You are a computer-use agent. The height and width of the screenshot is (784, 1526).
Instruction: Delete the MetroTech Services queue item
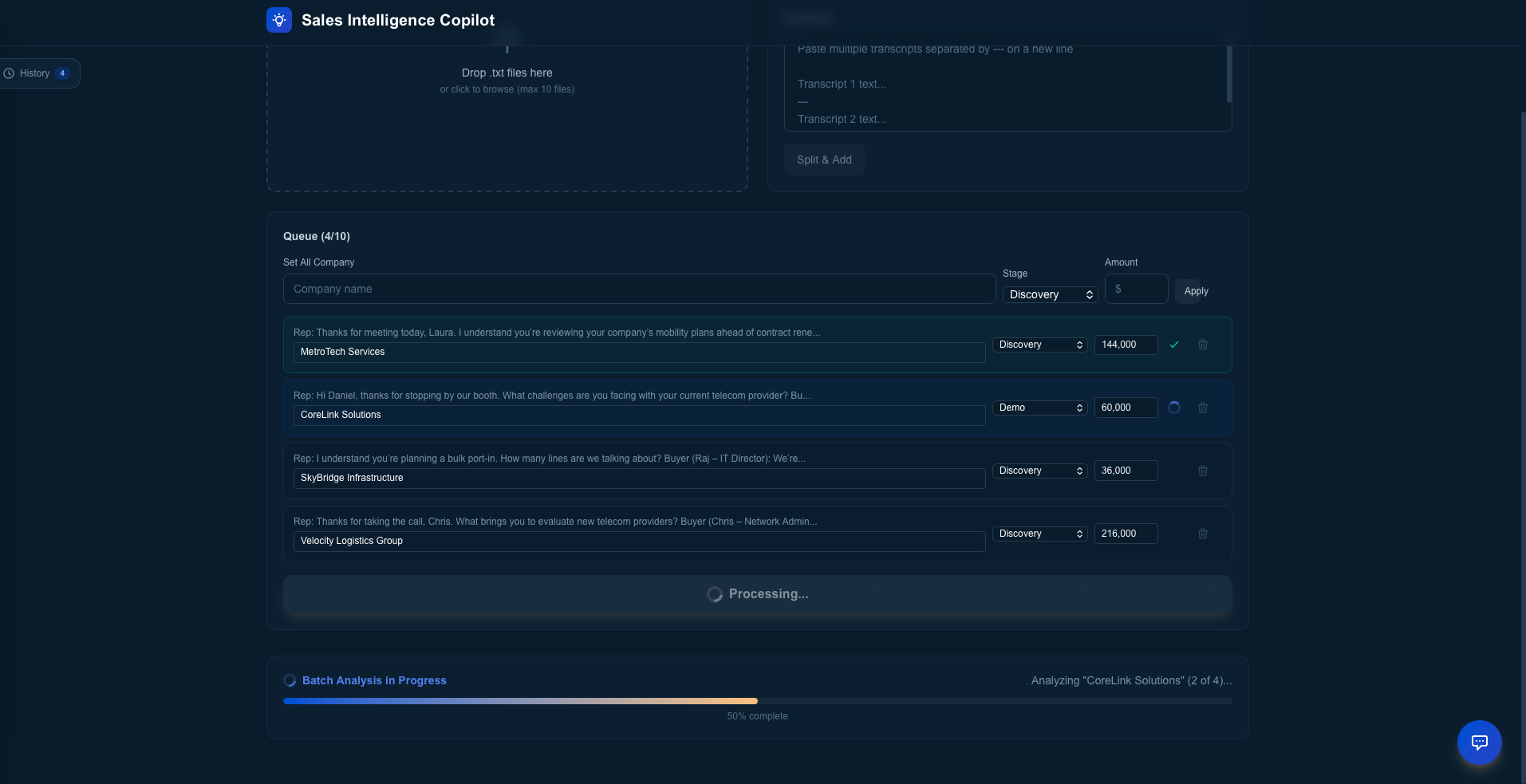pos(1203,345)
